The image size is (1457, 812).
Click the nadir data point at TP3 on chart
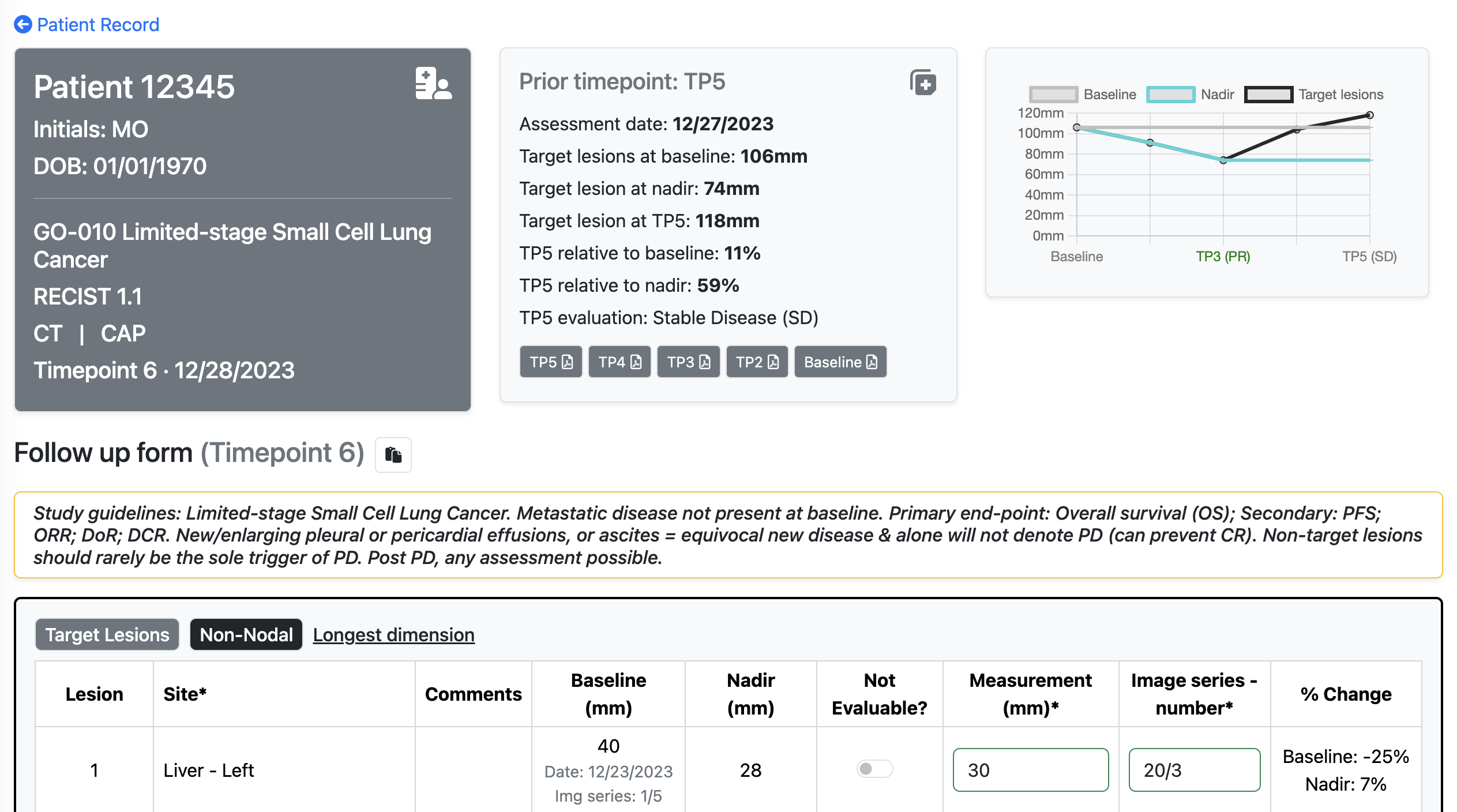point(1223,160)
